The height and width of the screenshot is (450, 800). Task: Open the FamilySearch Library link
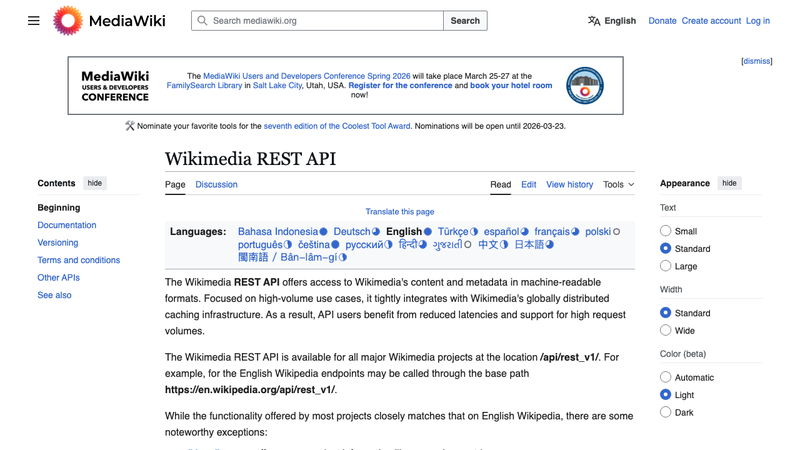click(204, 85)
